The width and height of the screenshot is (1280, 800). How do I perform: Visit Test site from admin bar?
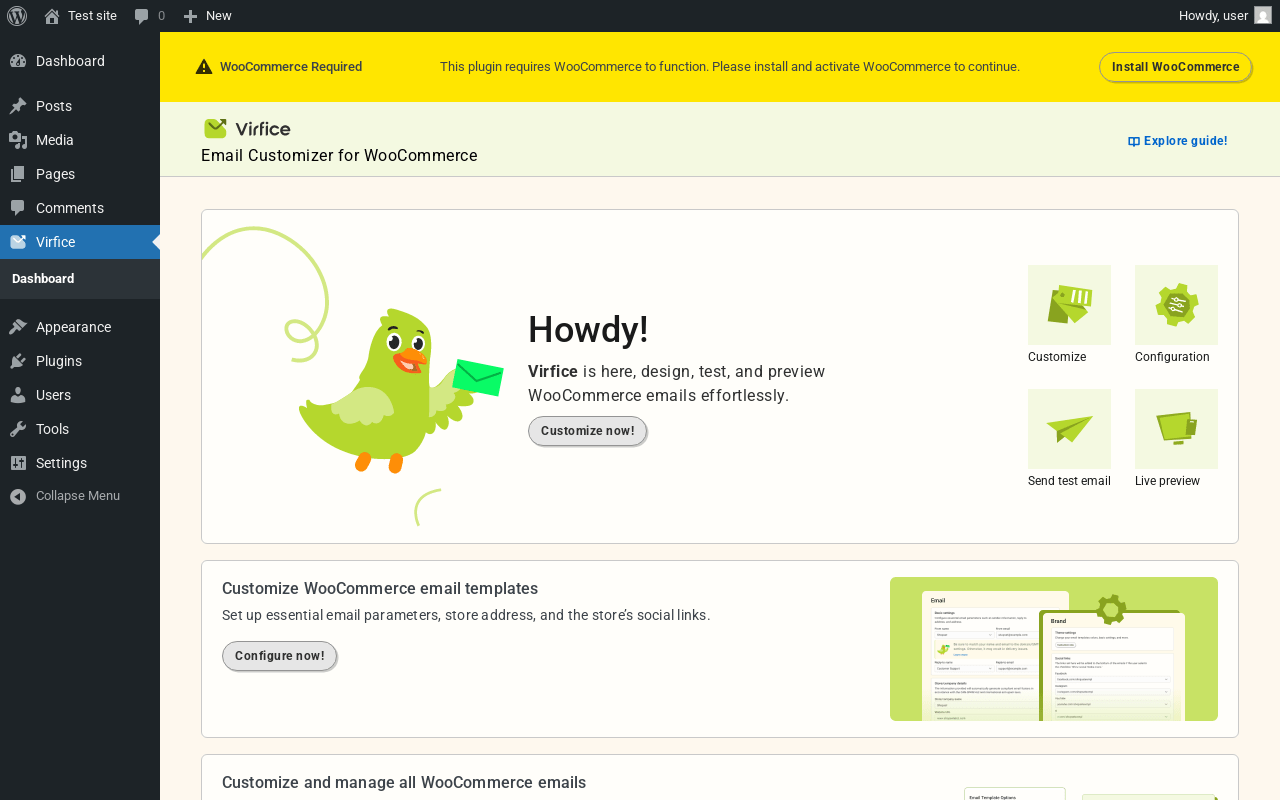(x=81, y=16)
